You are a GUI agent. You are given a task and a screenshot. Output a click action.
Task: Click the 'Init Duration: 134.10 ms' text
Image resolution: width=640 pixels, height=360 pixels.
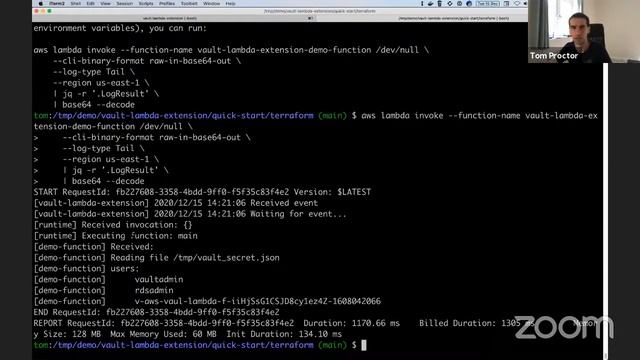pyautogui.click(x=284, y=334)
